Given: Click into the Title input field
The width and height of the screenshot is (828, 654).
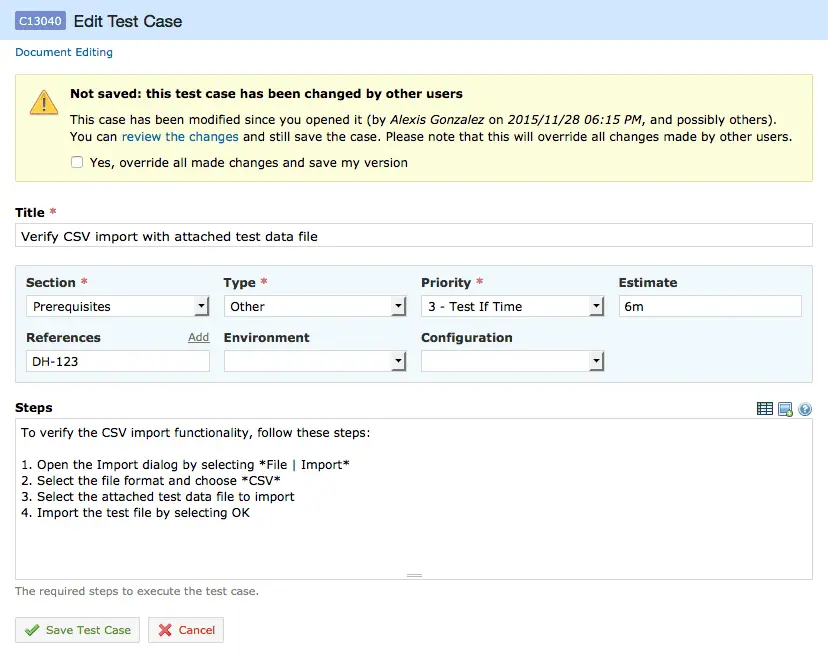Looking at the screenshot, I should 414,236.
